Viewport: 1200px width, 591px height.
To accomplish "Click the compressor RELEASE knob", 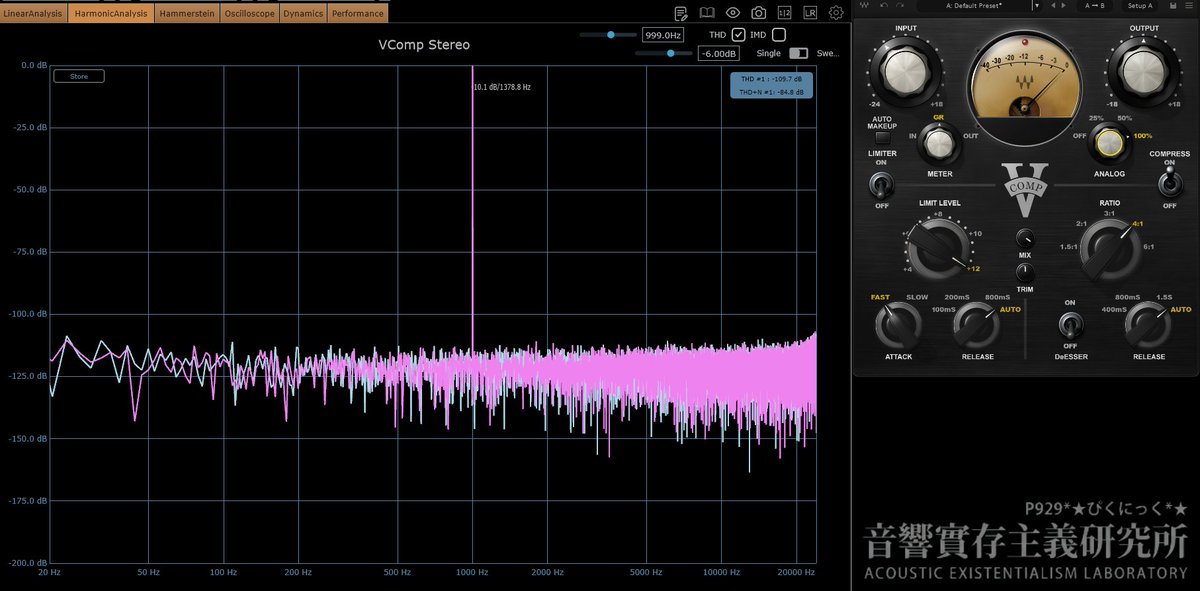I will tap(977, 325).
